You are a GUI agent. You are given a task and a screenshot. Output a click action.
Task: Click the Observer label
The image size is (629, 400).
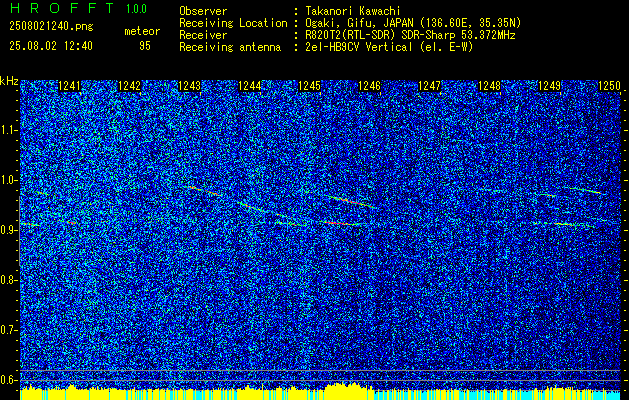coord(203,11)
